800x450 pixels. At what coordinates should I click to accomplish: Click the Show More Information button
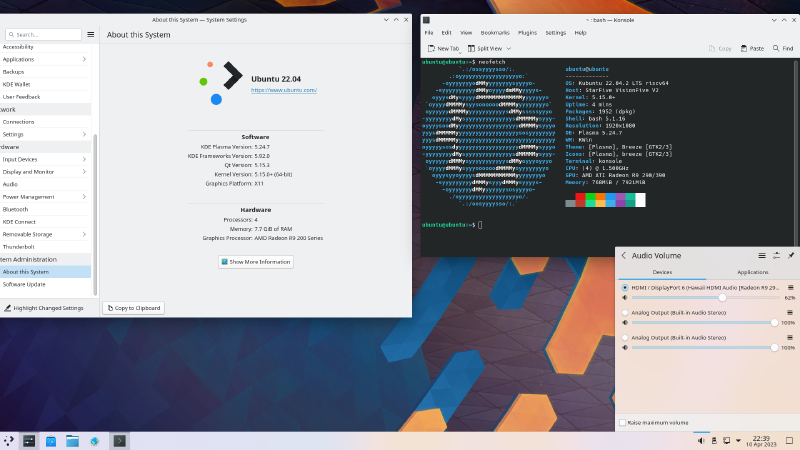click(255, 262)
